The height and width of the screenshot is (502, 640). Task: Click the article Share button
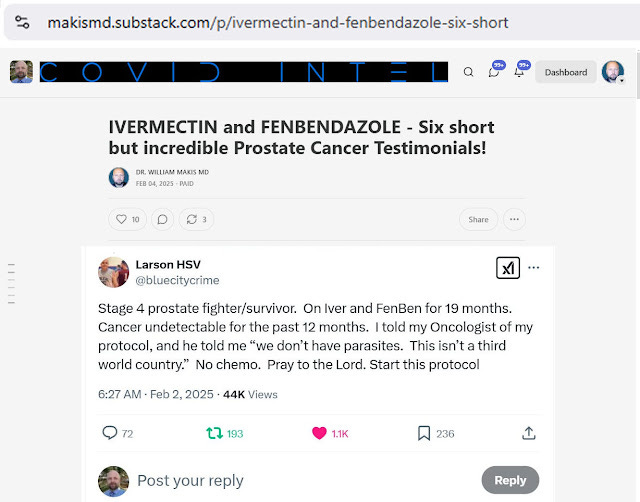(478, 220)
